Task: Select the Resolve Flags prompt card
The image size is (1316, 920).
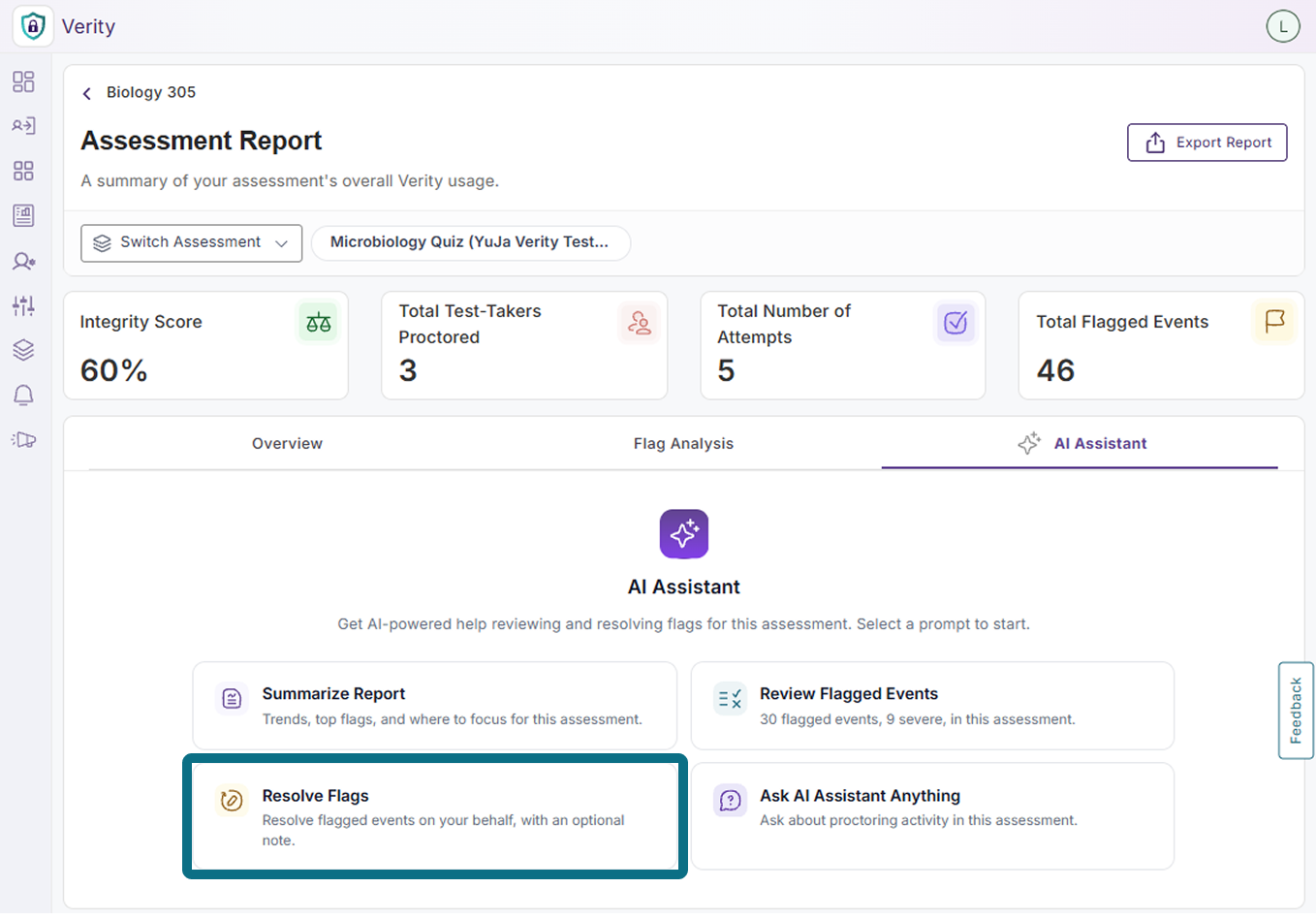Action: tap(435, 816)
